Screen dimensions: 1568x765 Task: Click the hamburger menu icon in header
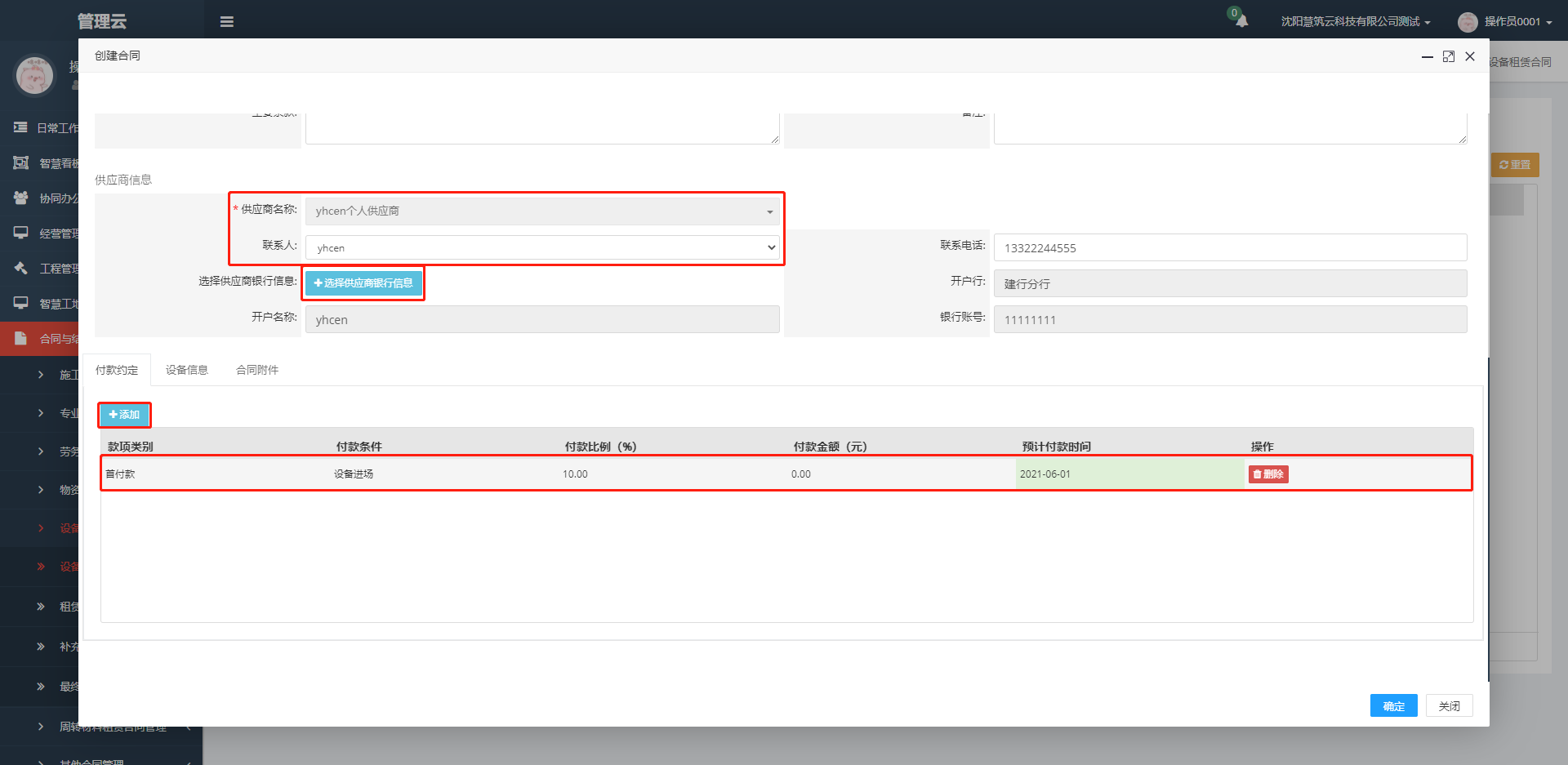point(227,22)
